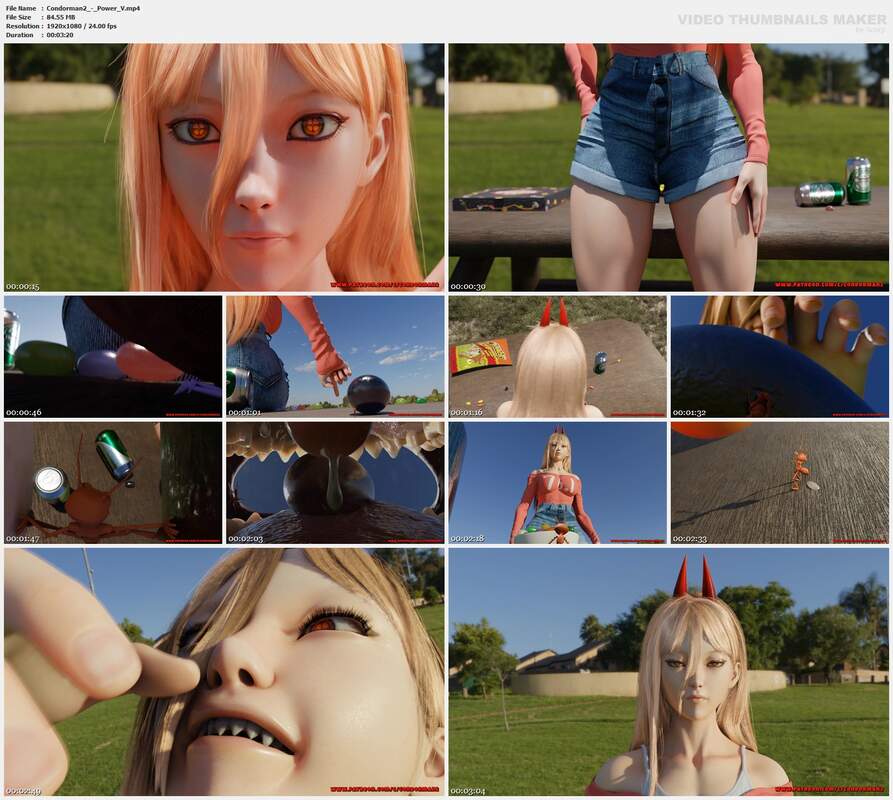Viewport: 893px width, 800px height.
Task: Select the 00:01:32 frame thumbnail
Action: (780, 356)
